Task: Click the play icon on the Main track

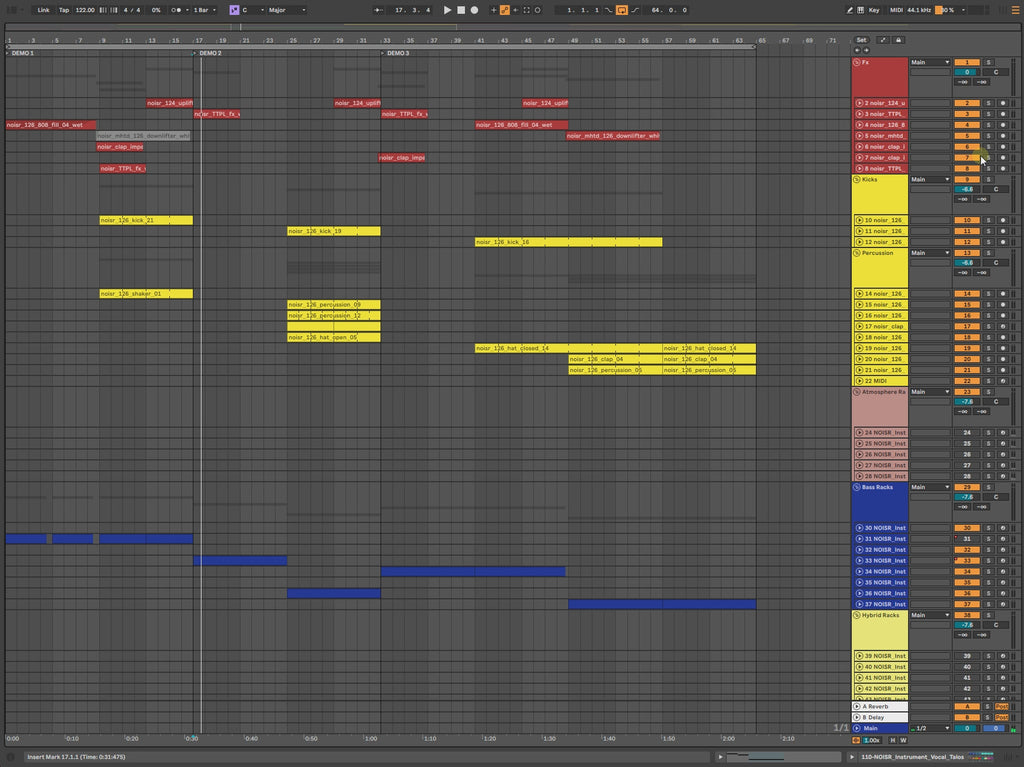Action: [x=858, y=728]
